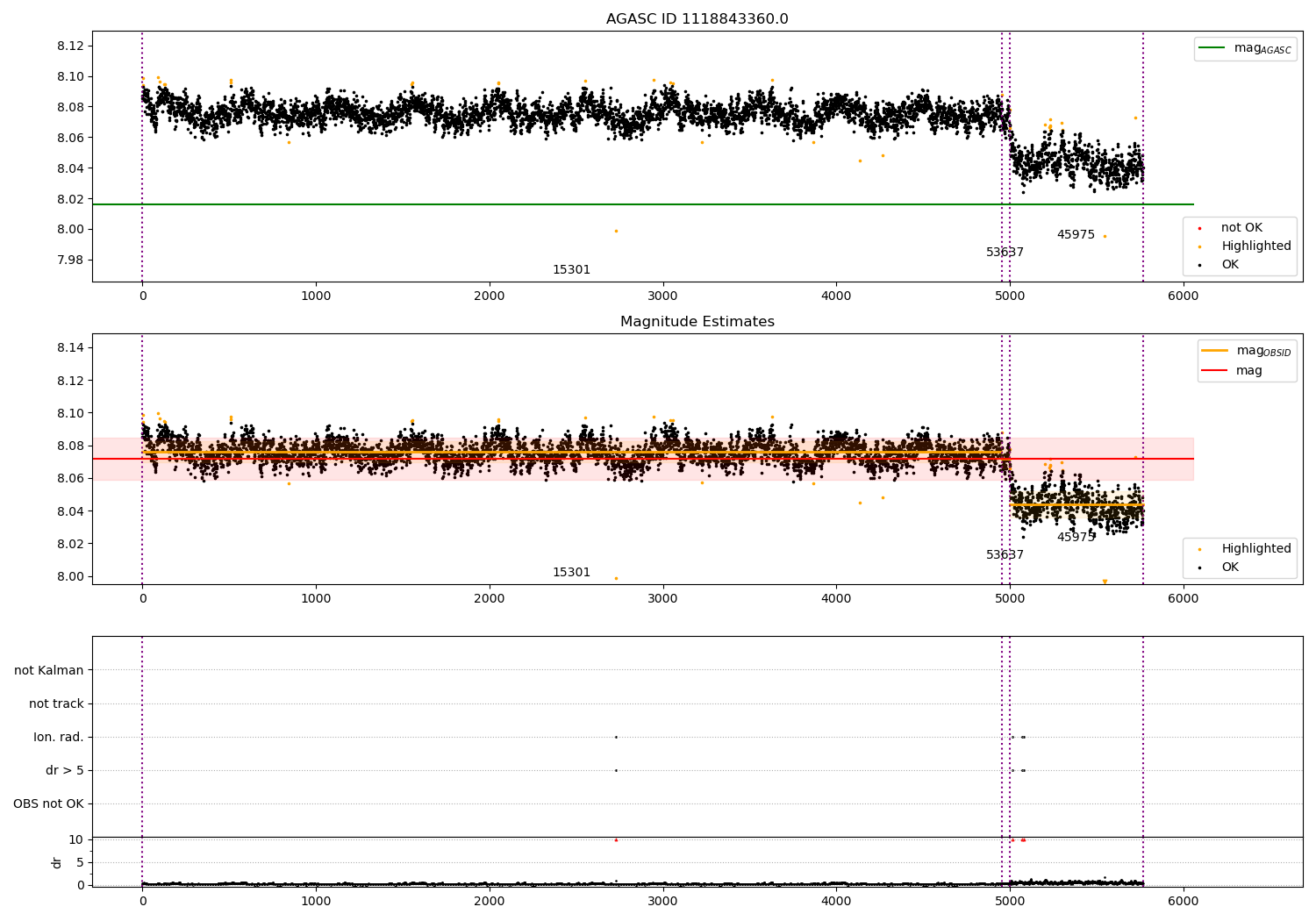The height and width of the screenshot is (921, 1316).
Task: Click the '3000' x-tick on top plot
Action: click(x=662, y=296)
